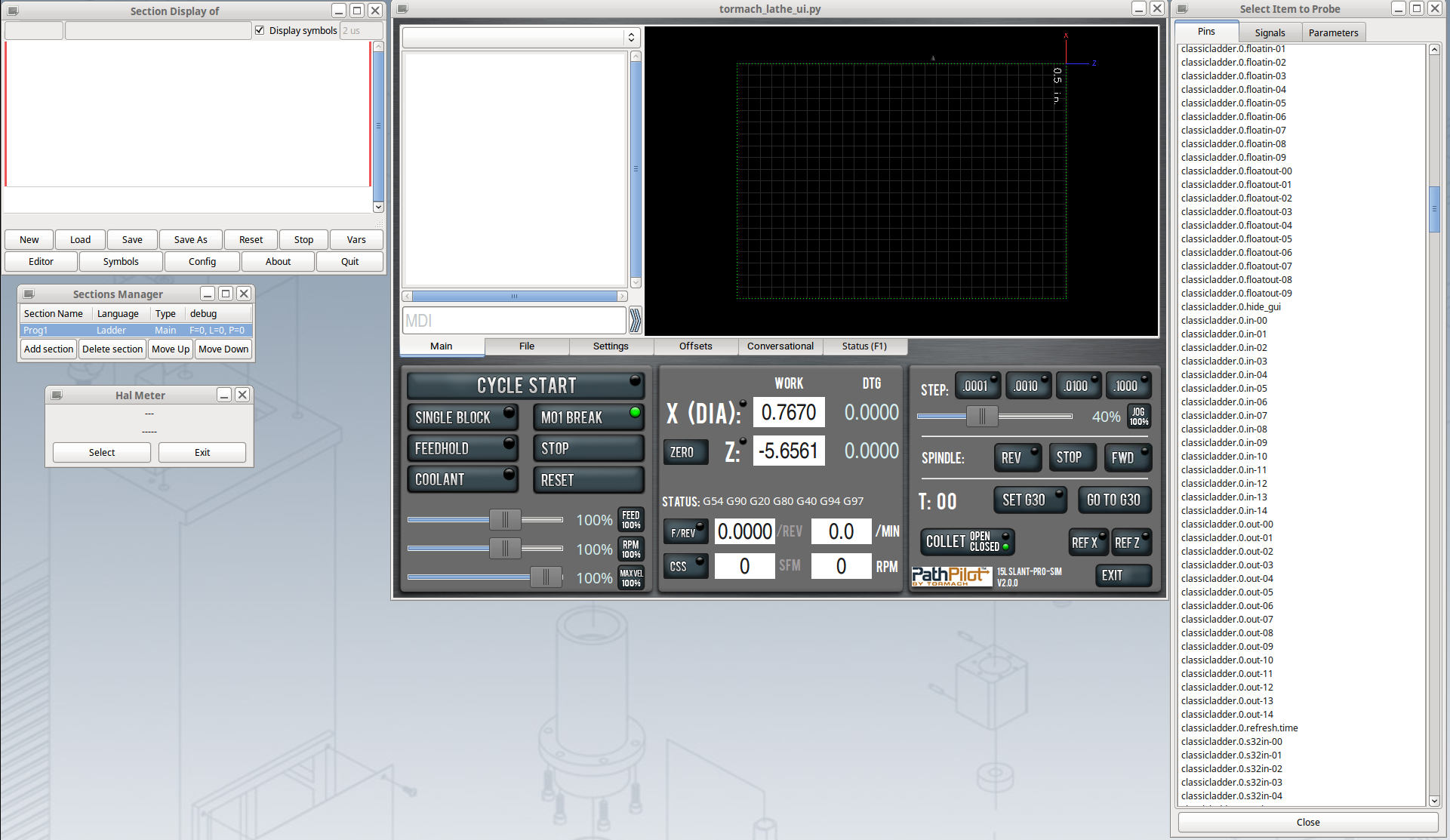Toggle M01 BREAK option
Viewport: 1450px width, 840px height.
pyautogui.click(x=588, y=417)
